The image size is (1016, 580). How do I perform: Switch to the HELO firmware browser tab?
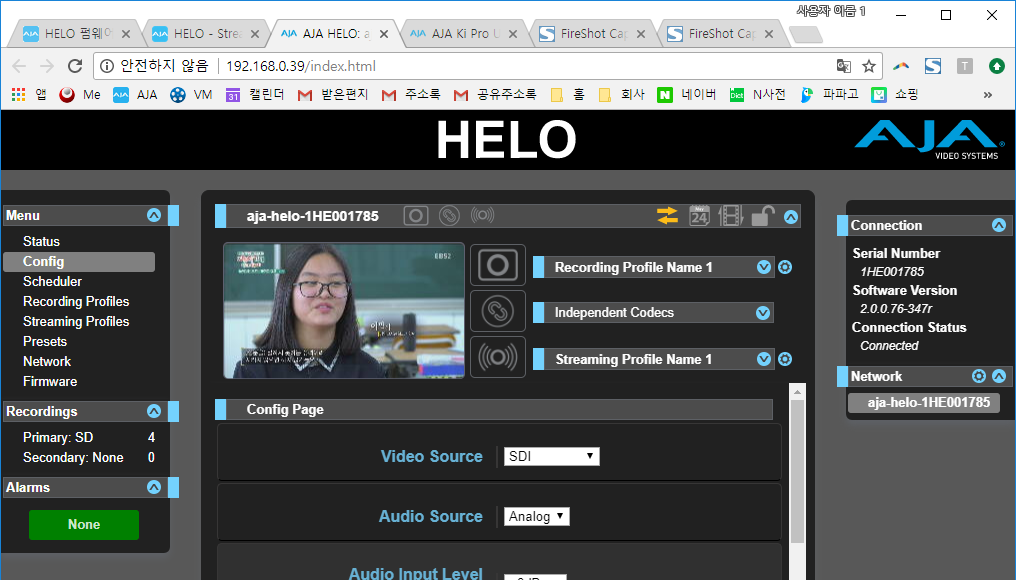76,34
